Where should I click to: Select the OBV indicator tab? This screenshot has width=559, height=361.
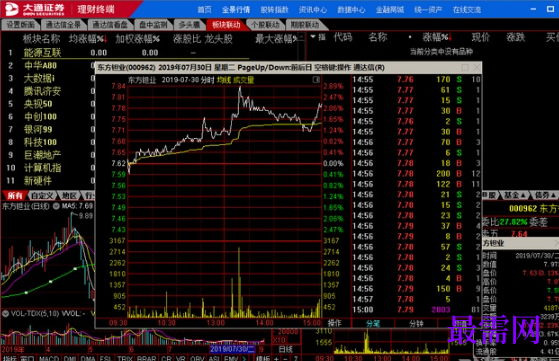197,358
